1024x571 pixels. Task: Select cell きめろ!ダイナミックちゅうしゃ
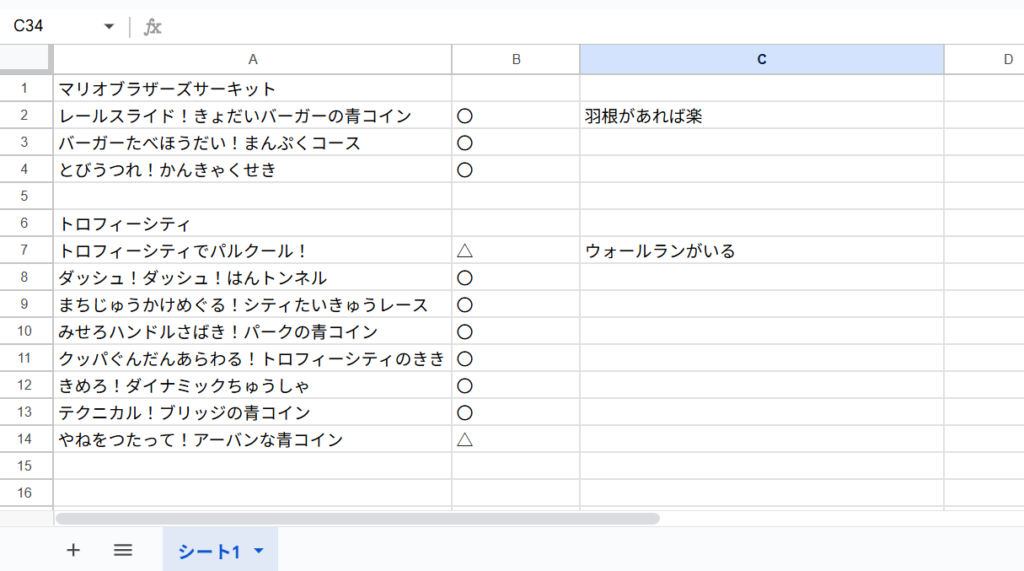pos(253,385)
